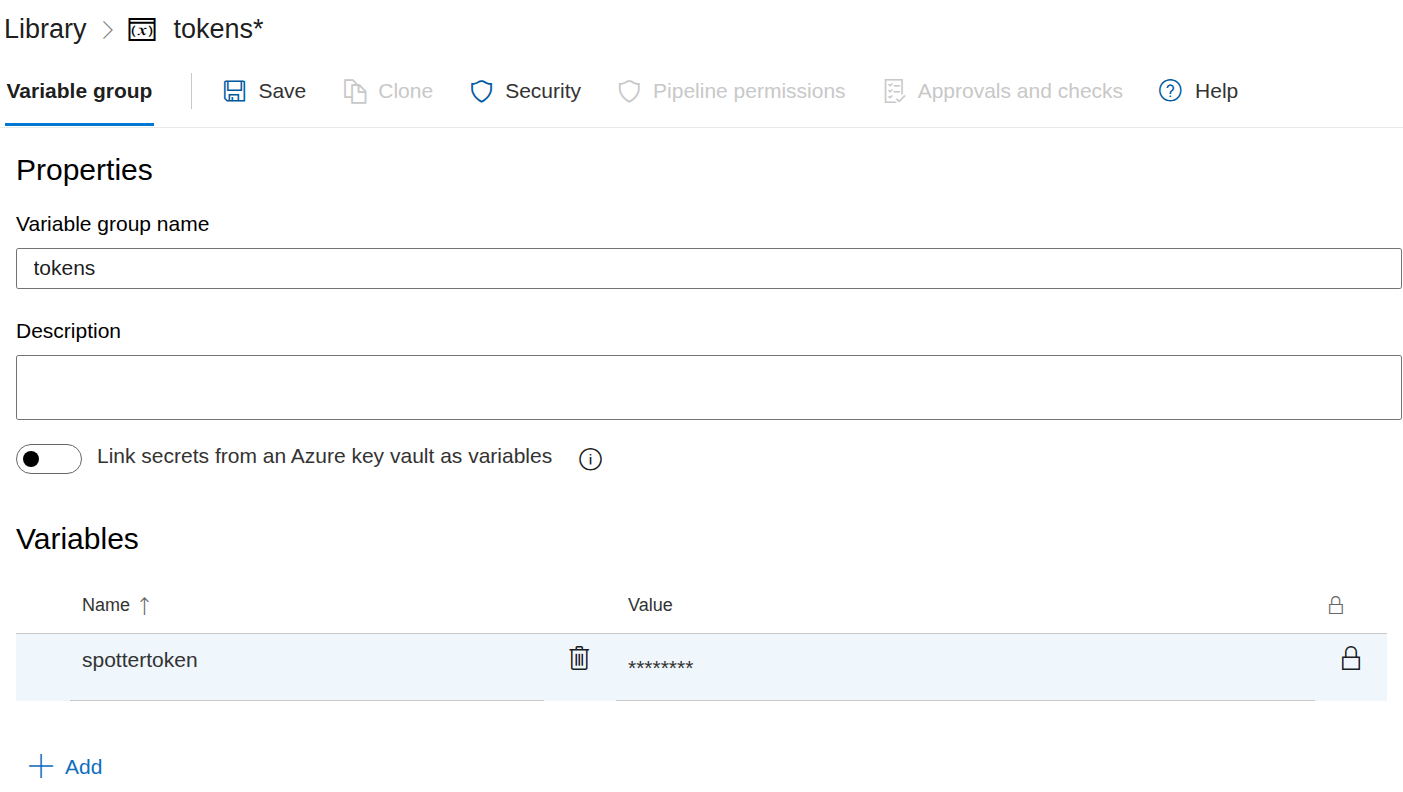The image size is (1403, 792).
Task: Click the Approvals and checks checklist icon
Action: point(894,92)
